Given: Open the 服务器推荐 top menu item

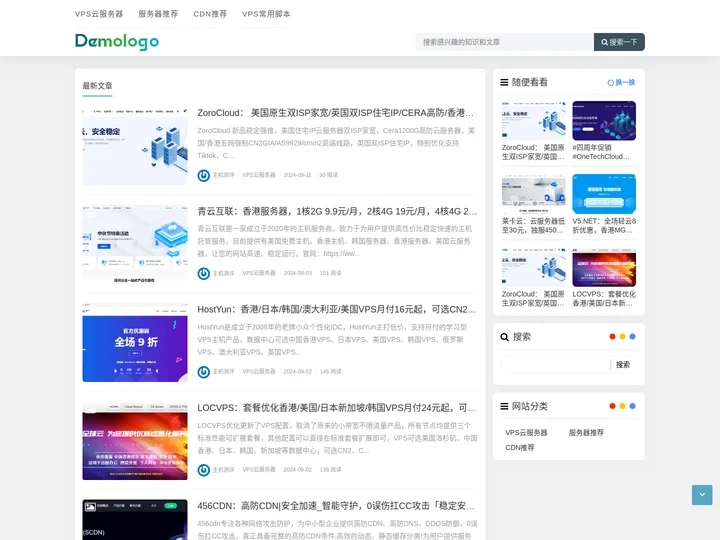Looking at the screenshot, I should click(158, 14).
